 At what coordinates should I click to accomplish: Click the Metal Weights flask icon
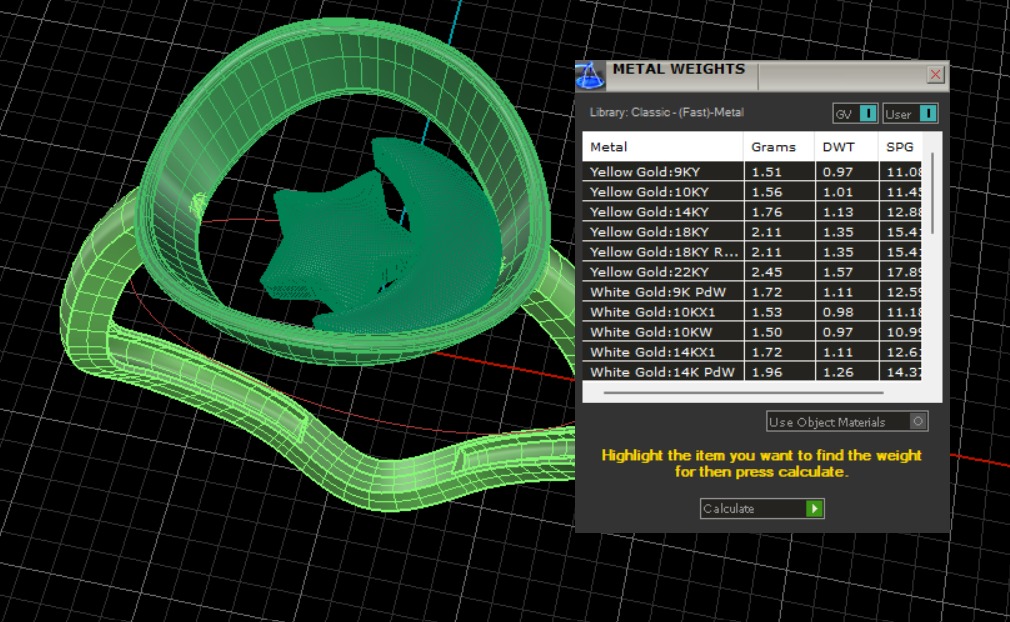coord(590,75)
